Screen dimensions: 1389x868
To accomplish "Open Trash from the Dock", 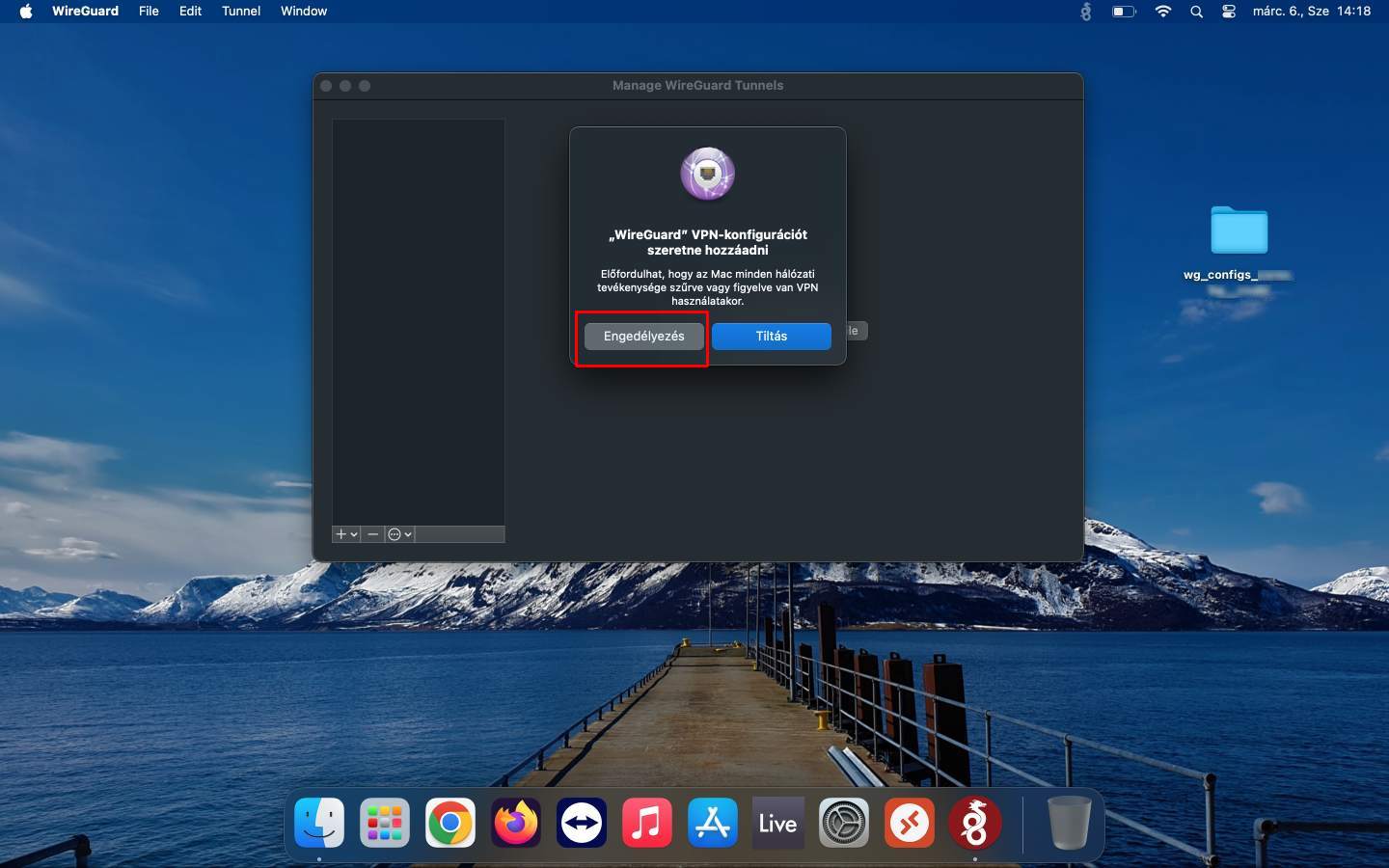I will (1069, 823).
